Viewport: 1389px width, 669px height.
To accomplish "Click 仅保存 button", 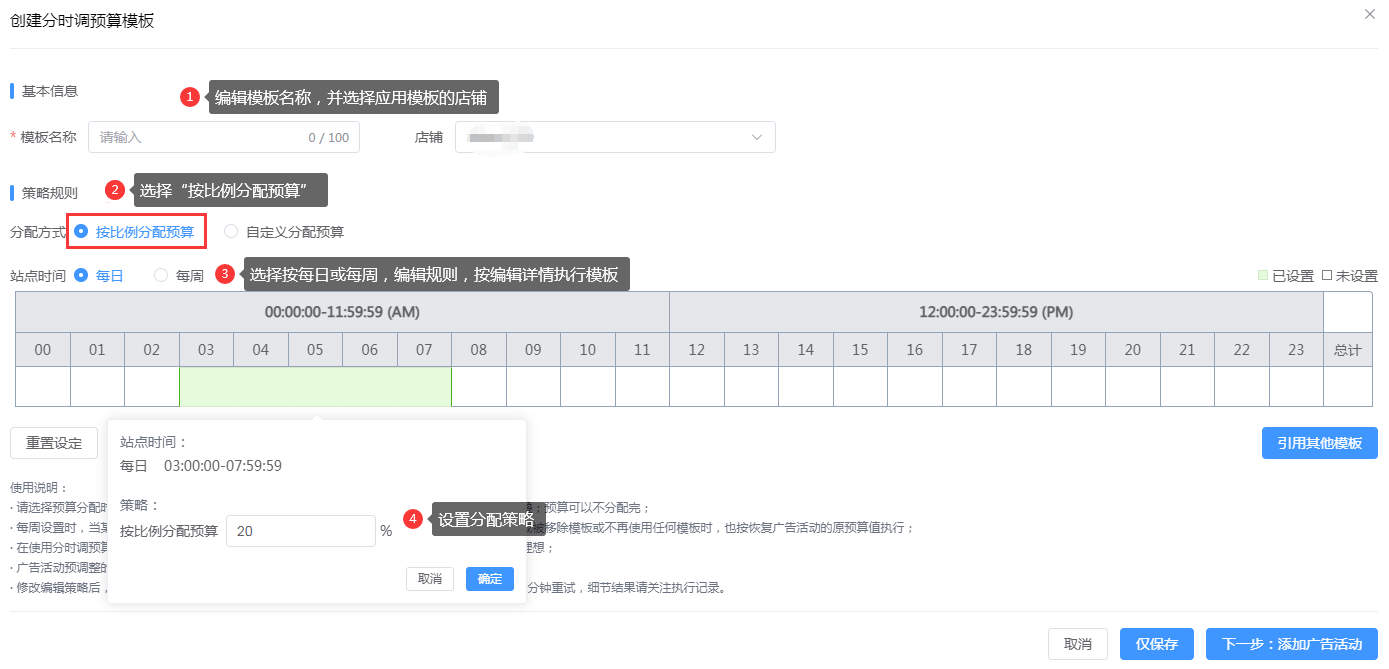I will (1156, 644).
